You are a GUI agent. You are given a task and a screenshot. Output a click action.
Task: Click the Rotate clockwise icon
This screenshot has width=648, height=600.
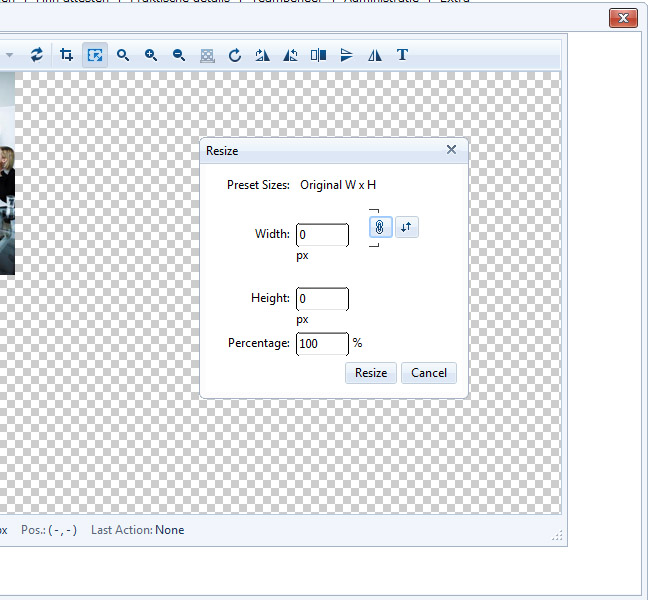(235, 55)
